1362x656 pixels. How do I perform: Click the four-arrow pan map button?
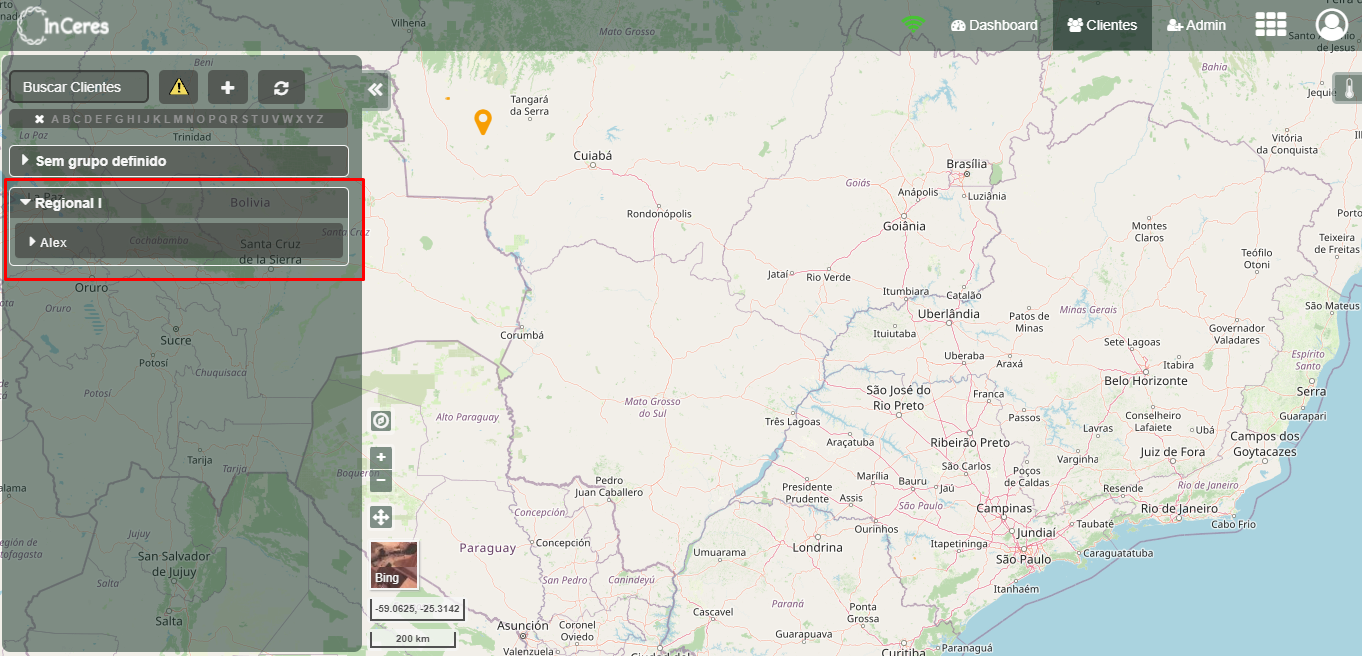click(381, 517)
